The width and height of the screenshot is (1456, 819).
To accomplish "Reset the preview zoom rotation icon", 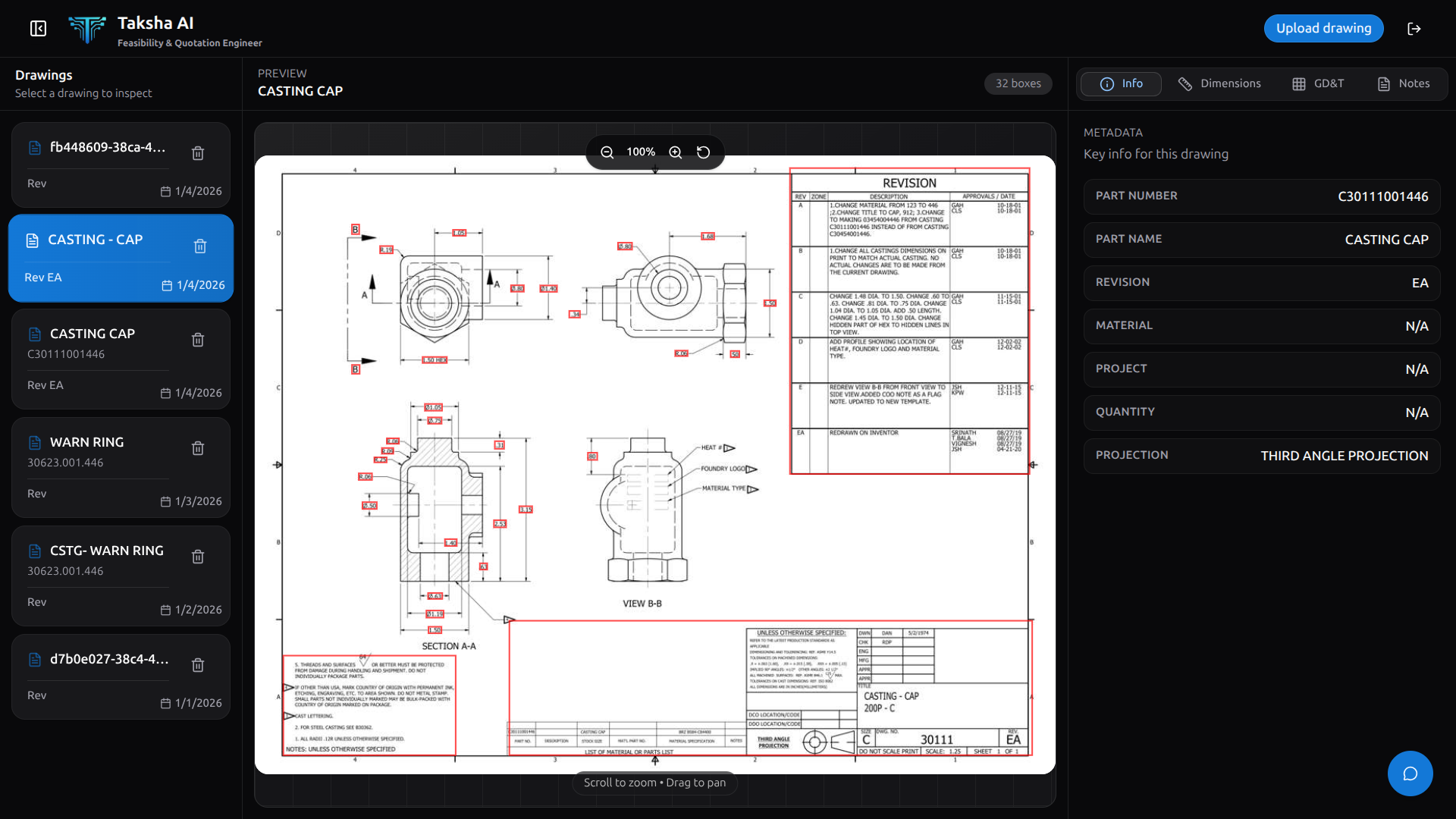I will [x=703, y=152].
